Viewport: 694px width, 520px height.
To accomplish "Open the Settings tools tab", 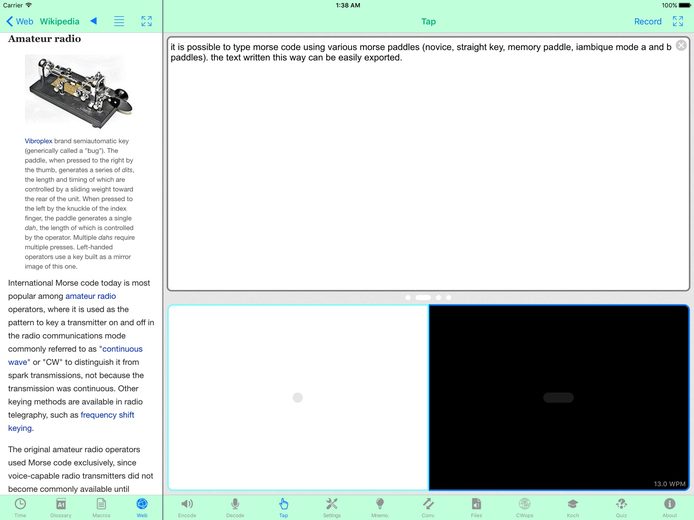I will (x=332, y=508).
